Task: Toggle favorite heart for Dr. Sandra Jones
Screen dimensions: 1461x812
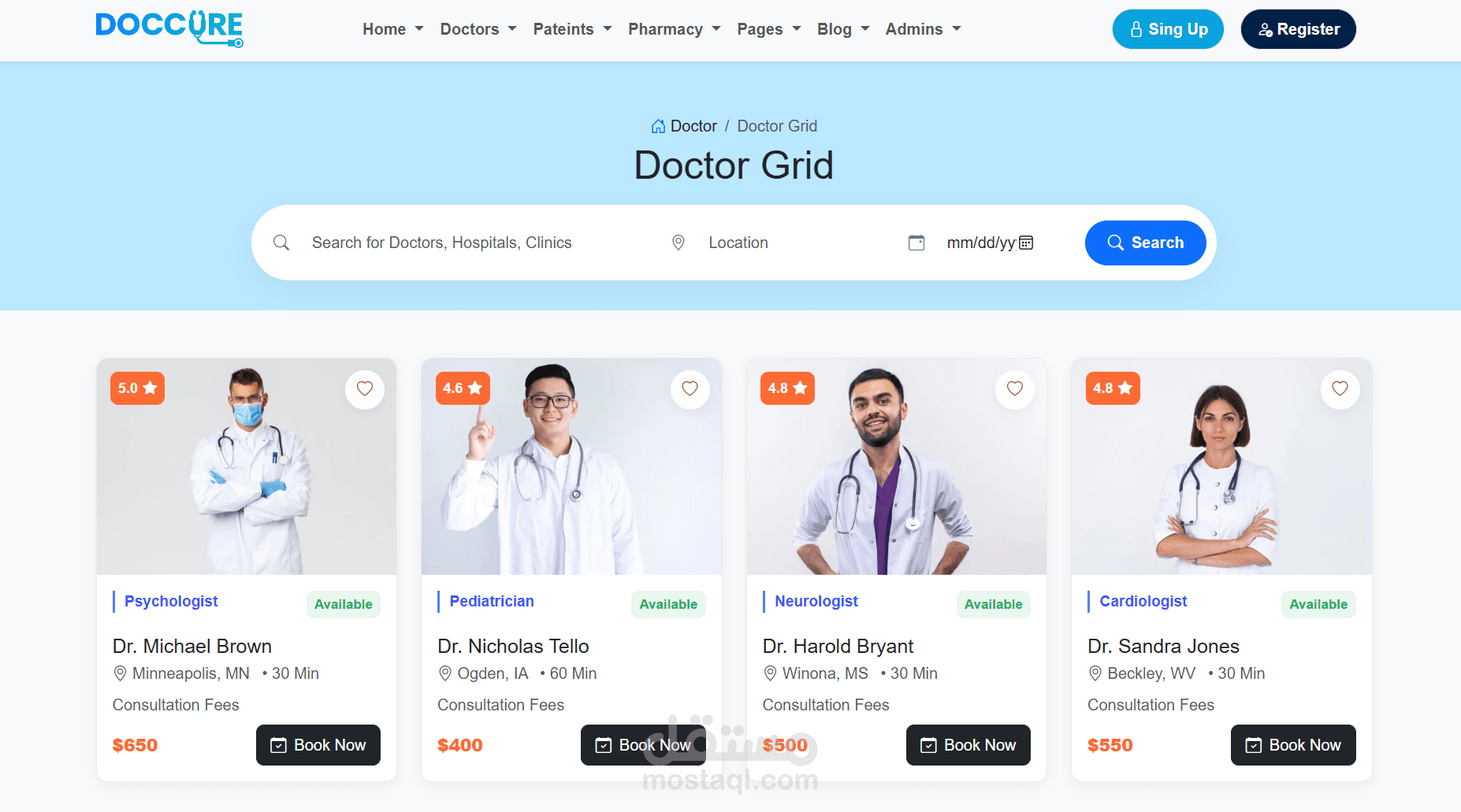Action: [1340, 389]
